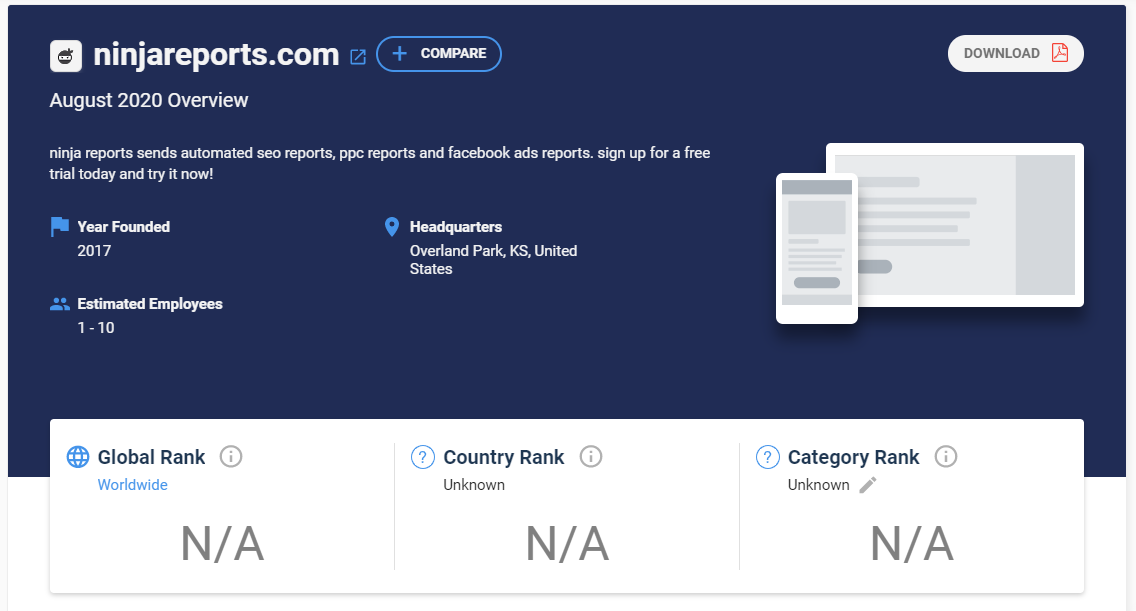Image resolution: width=1136 pixels, height=611 pixels.
Task: Edit category using the pencil icon
Action: tap(867, 484)
